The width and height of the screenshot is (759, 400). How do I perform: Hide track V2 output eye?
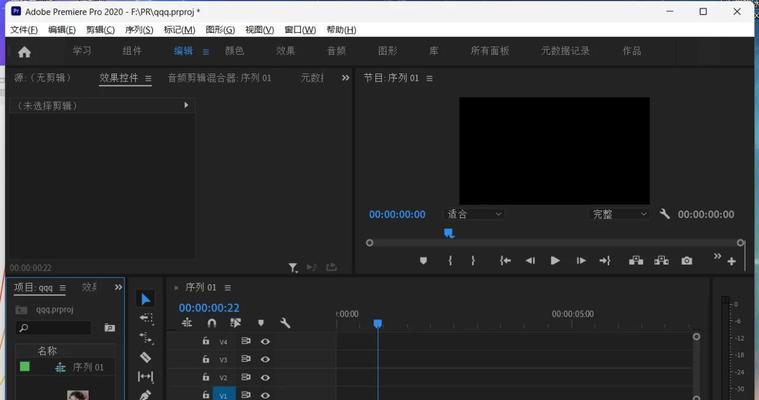[x=265, y=377]
